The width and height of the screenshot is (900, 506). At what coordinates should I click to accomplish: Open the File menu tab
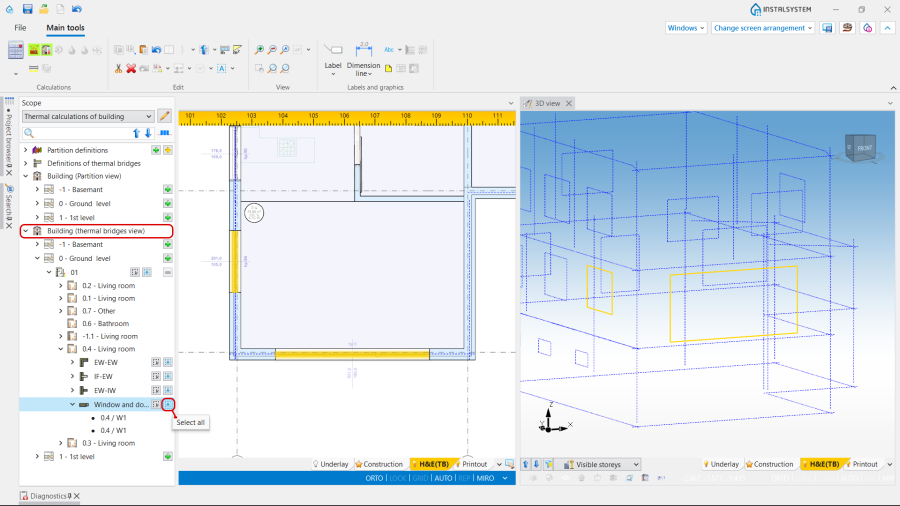point(20,28)
